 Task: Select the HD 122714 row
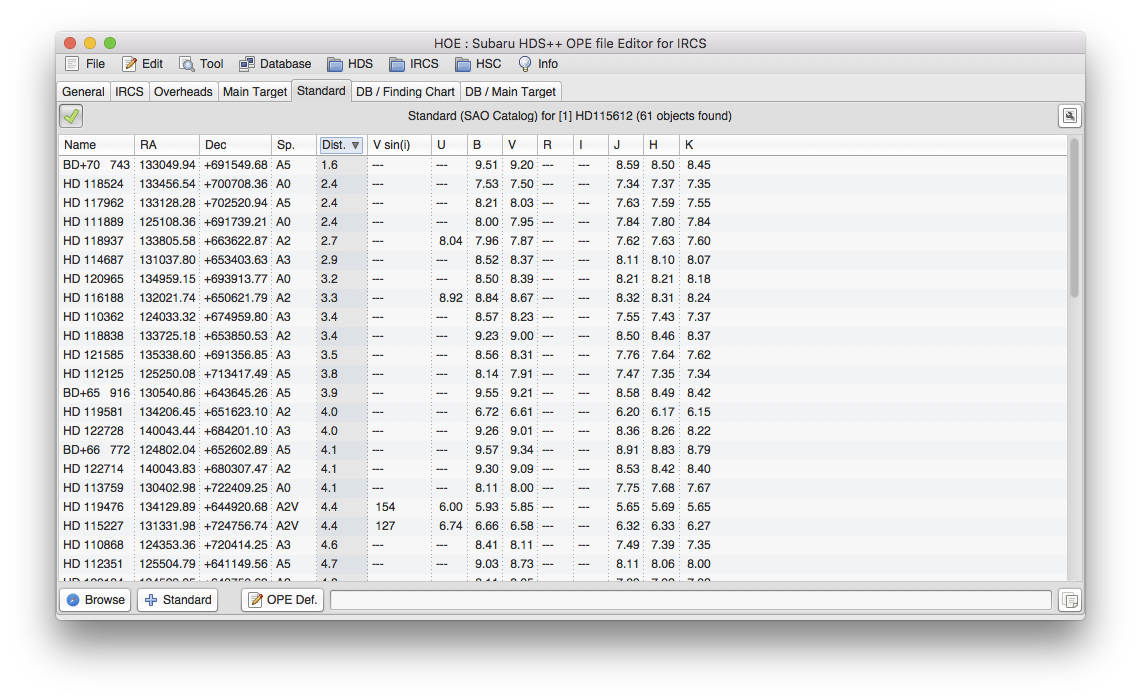click(562, 469)
